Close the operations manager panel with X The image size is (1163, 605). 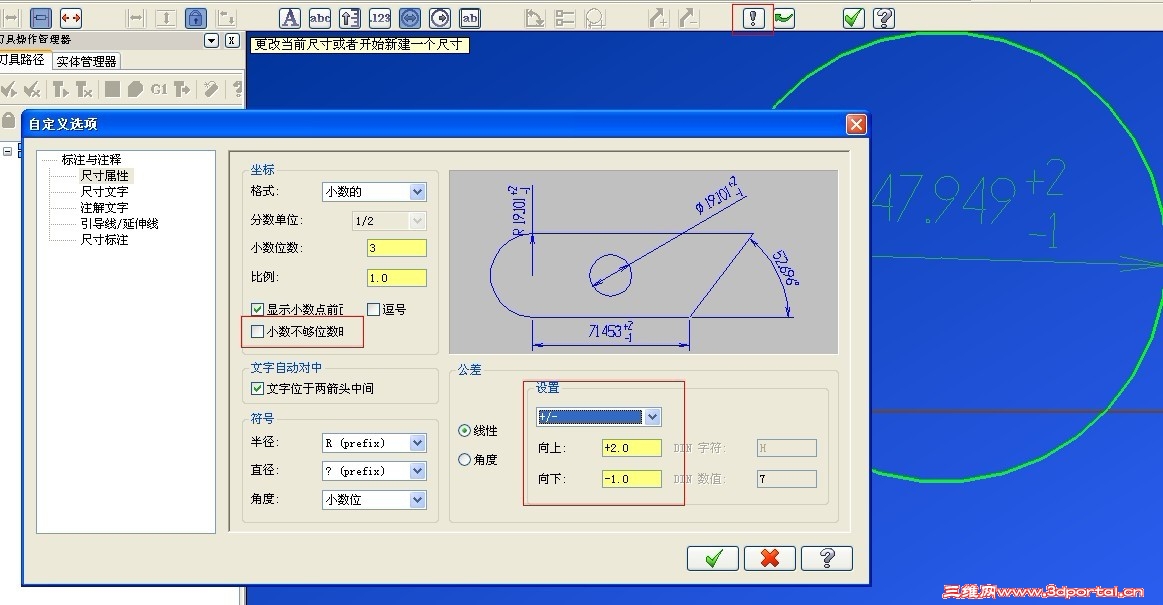[x=232, y=41]
